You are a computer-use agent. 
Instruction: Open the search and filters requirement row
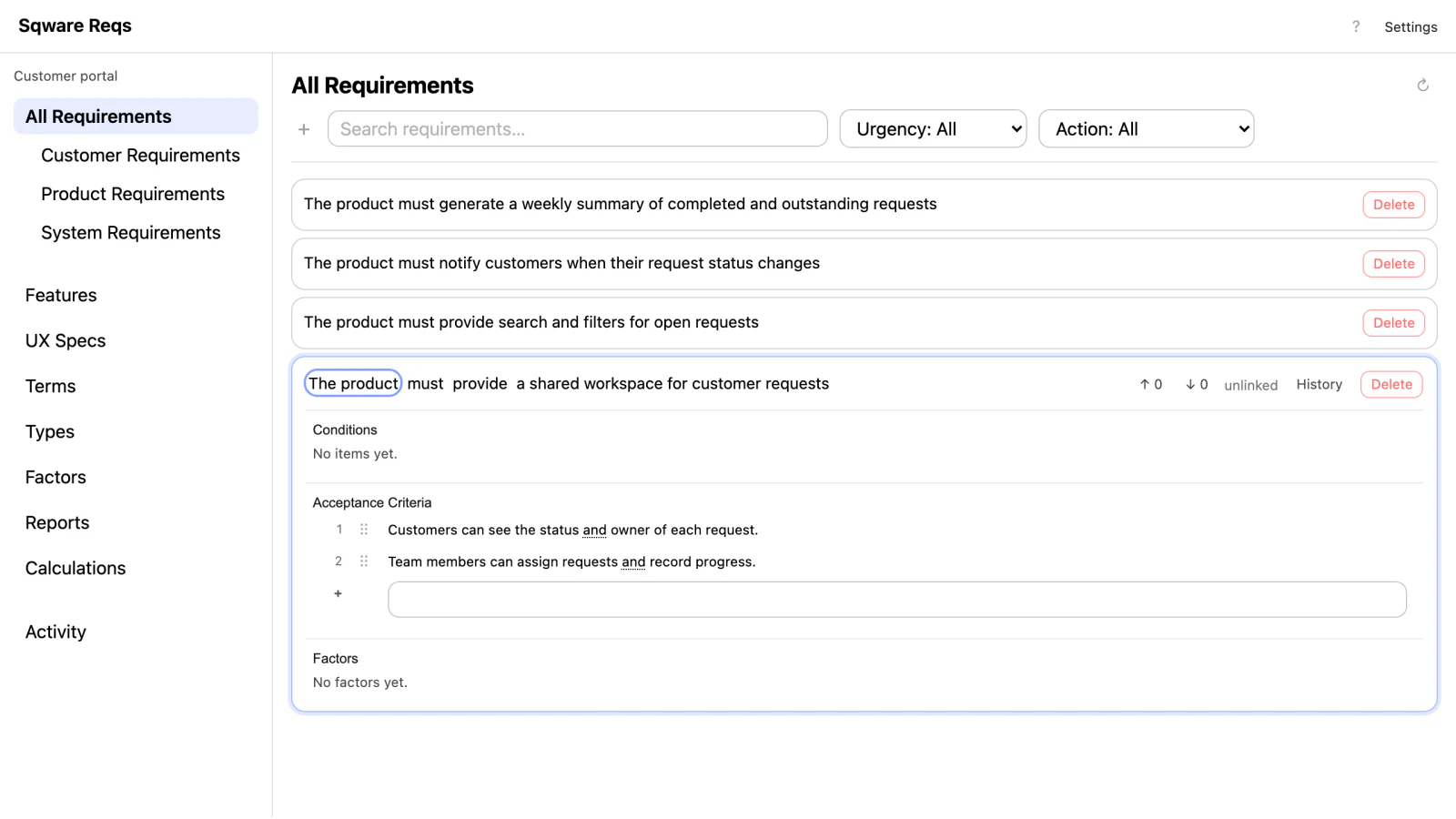tap(864, 323)
